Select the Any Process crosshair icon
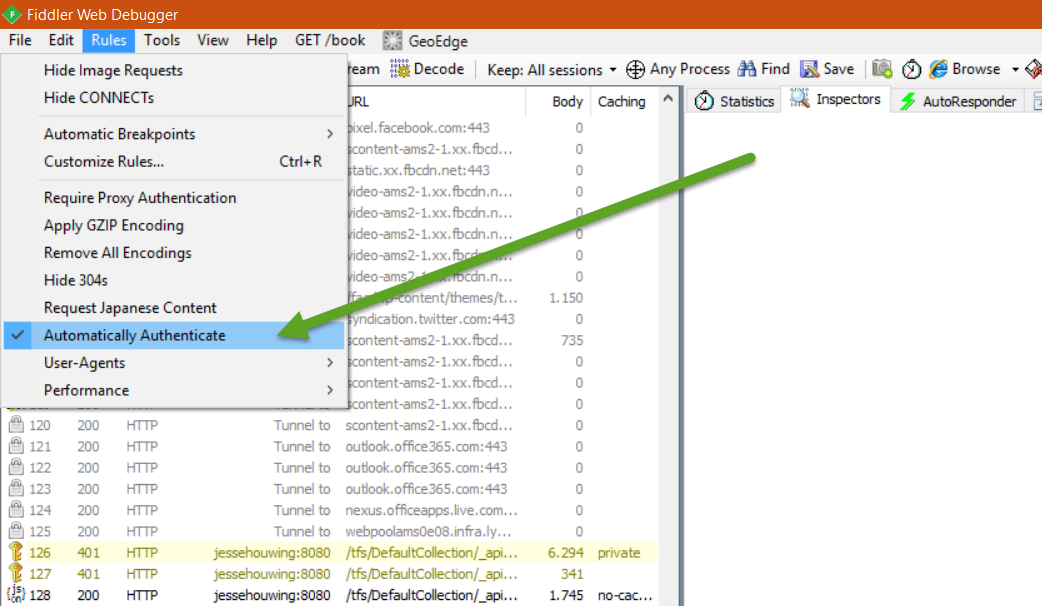The image size is (1042, 606). (x=635, y=69)
